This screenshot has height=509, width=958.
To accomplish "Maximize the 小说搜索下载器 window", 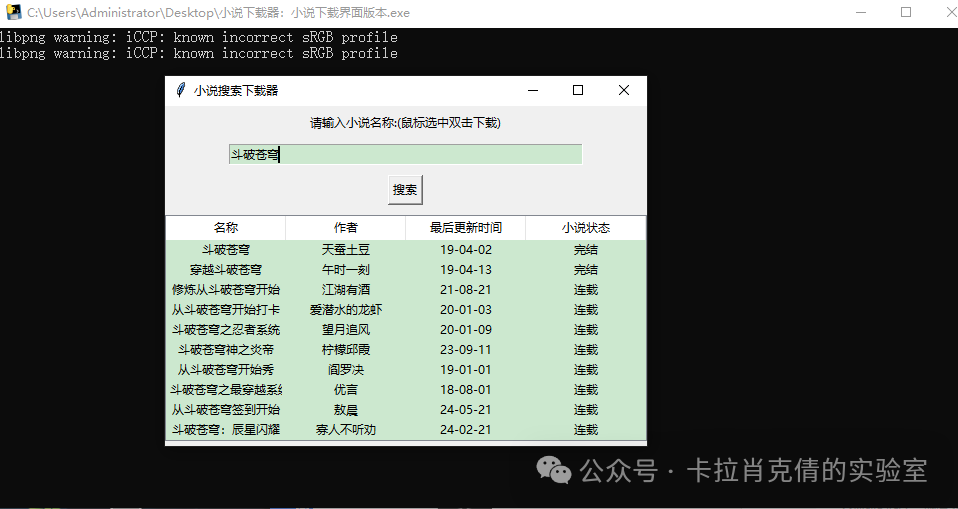I will tap(578, 90).
